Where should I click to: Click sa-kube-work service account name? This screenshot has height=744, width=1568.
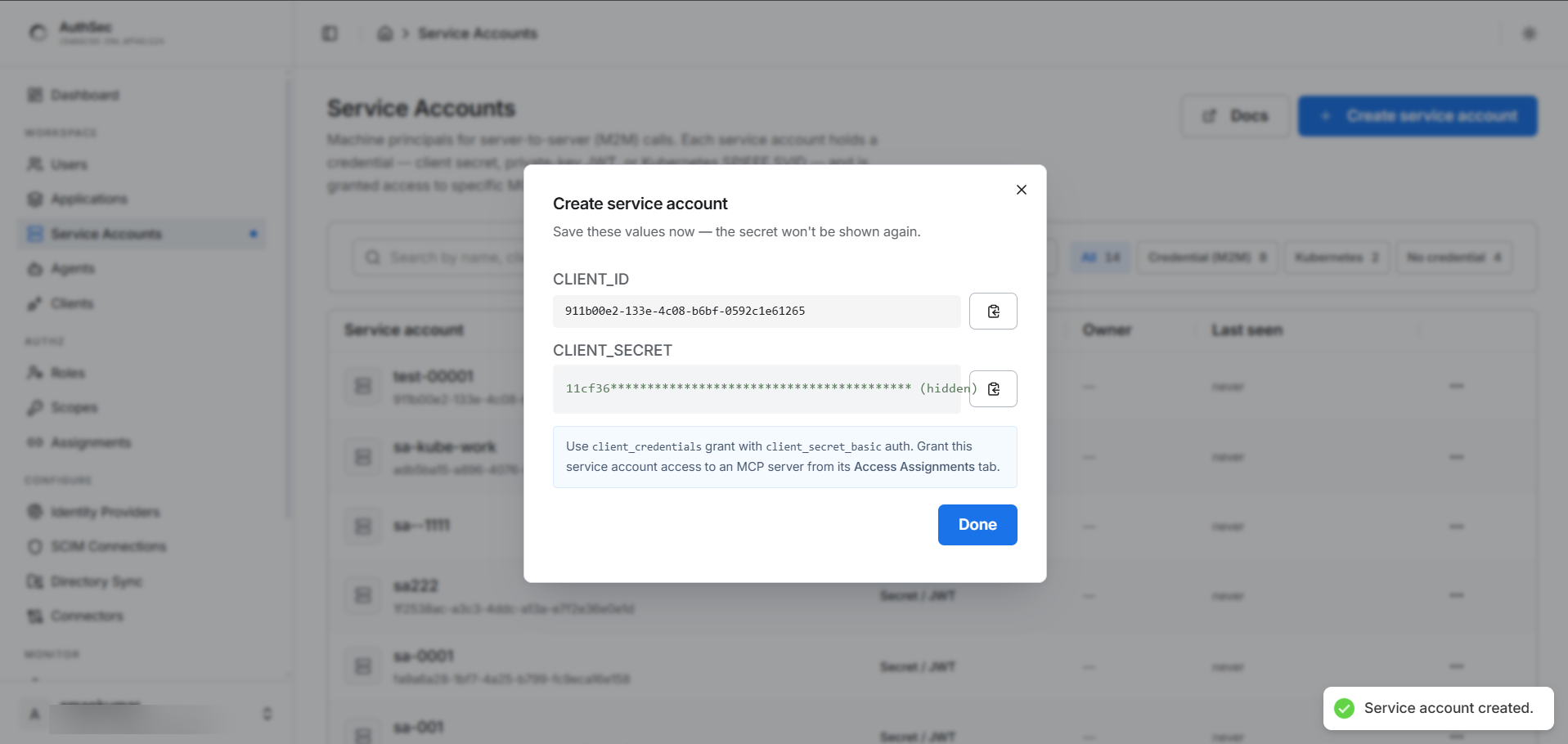[445, 447]
